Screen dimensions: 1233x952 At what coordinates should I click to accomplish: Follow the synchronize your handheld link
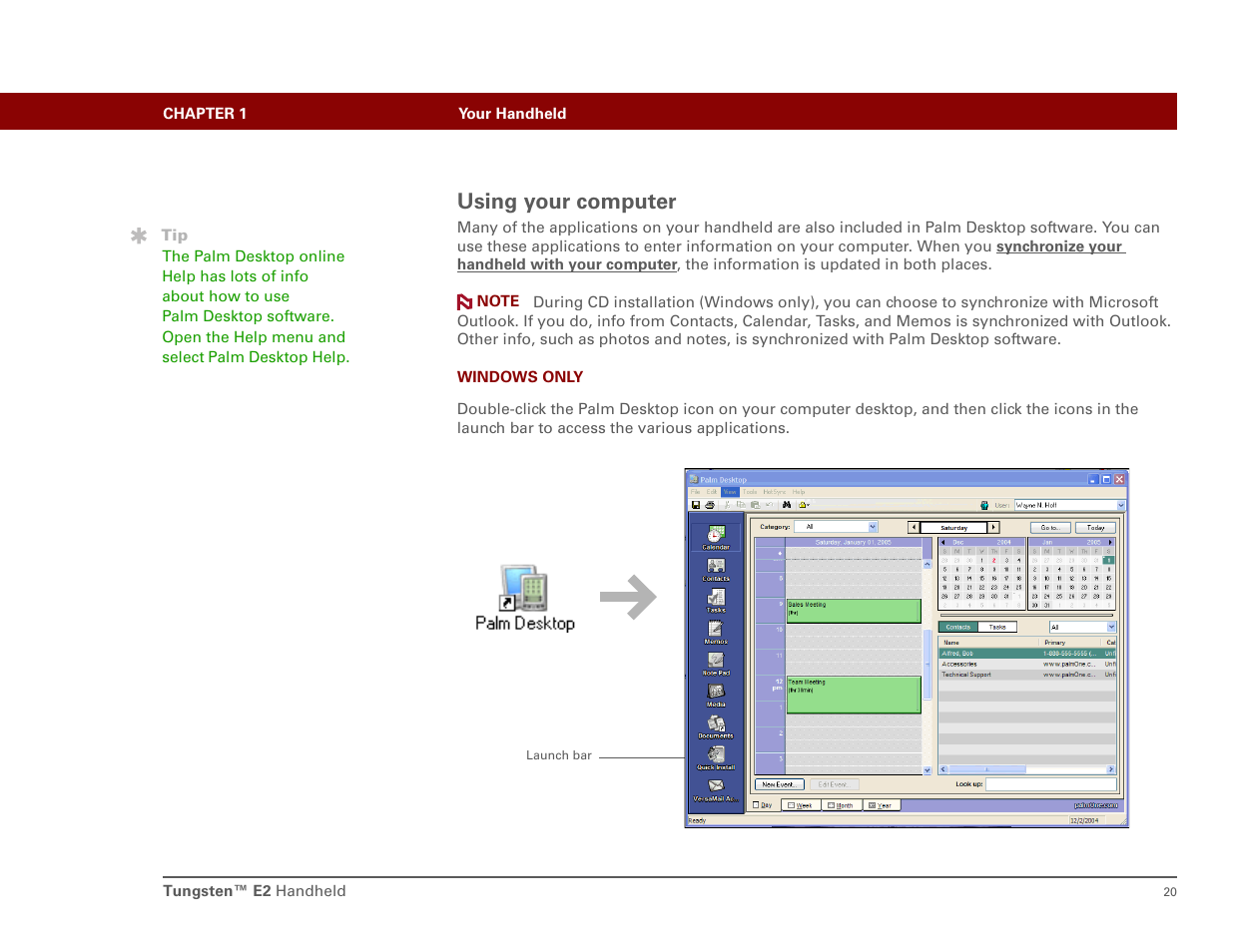pos(792,255)
